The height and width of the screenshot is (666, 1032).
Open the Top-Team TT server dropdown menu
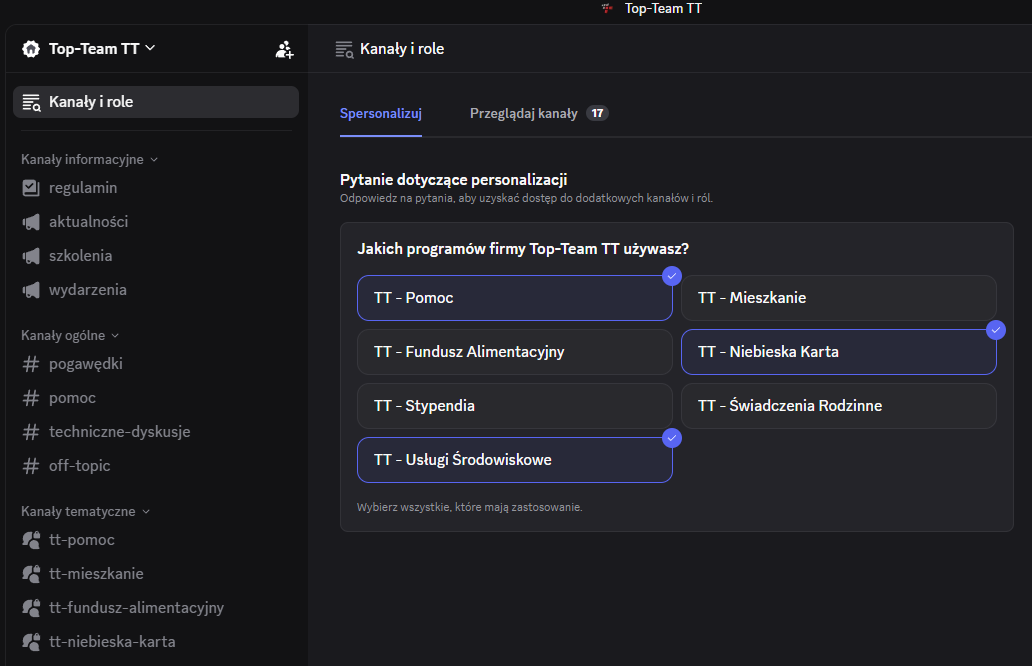click(101, 49)
